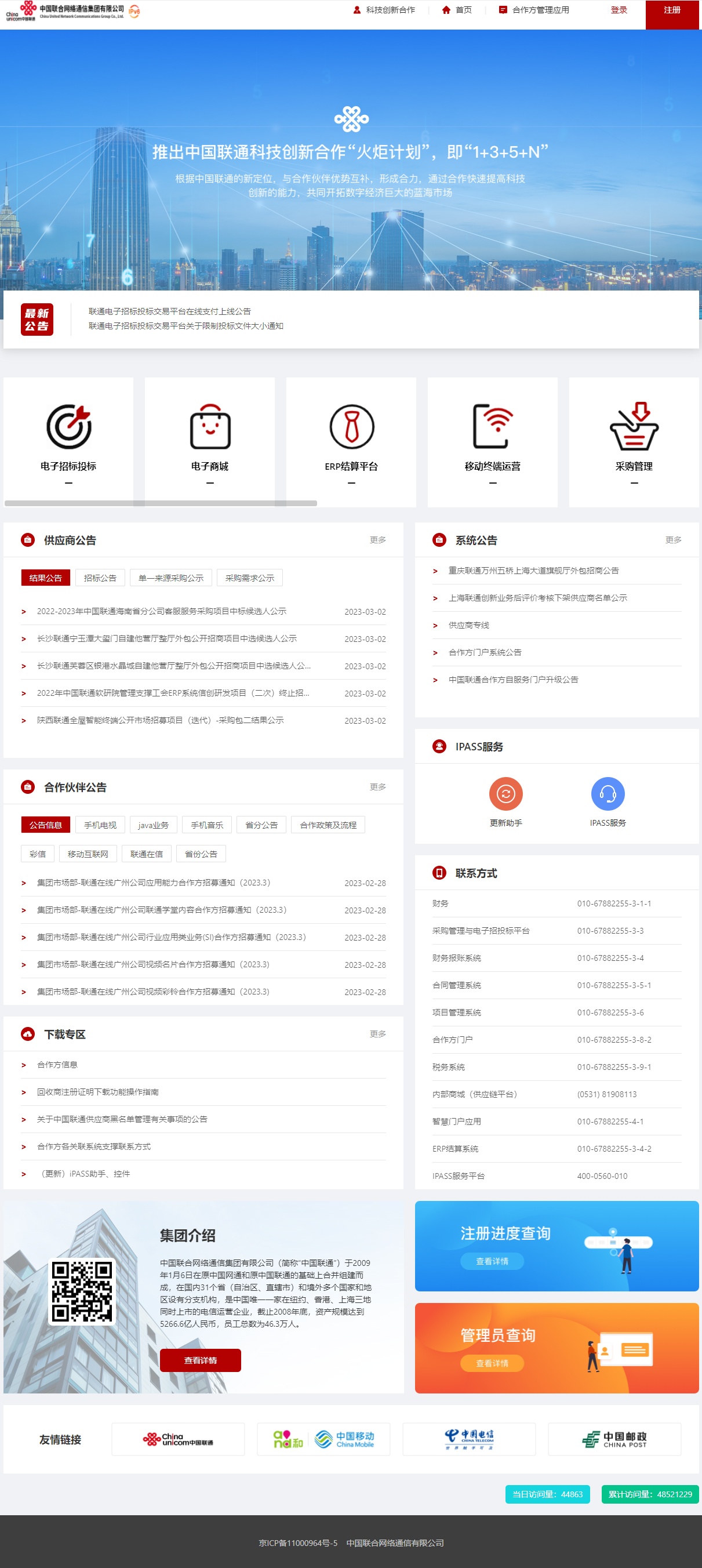Click the IPv6 badge icon
Screen dimensions: 702x1568
click(134, 11)
